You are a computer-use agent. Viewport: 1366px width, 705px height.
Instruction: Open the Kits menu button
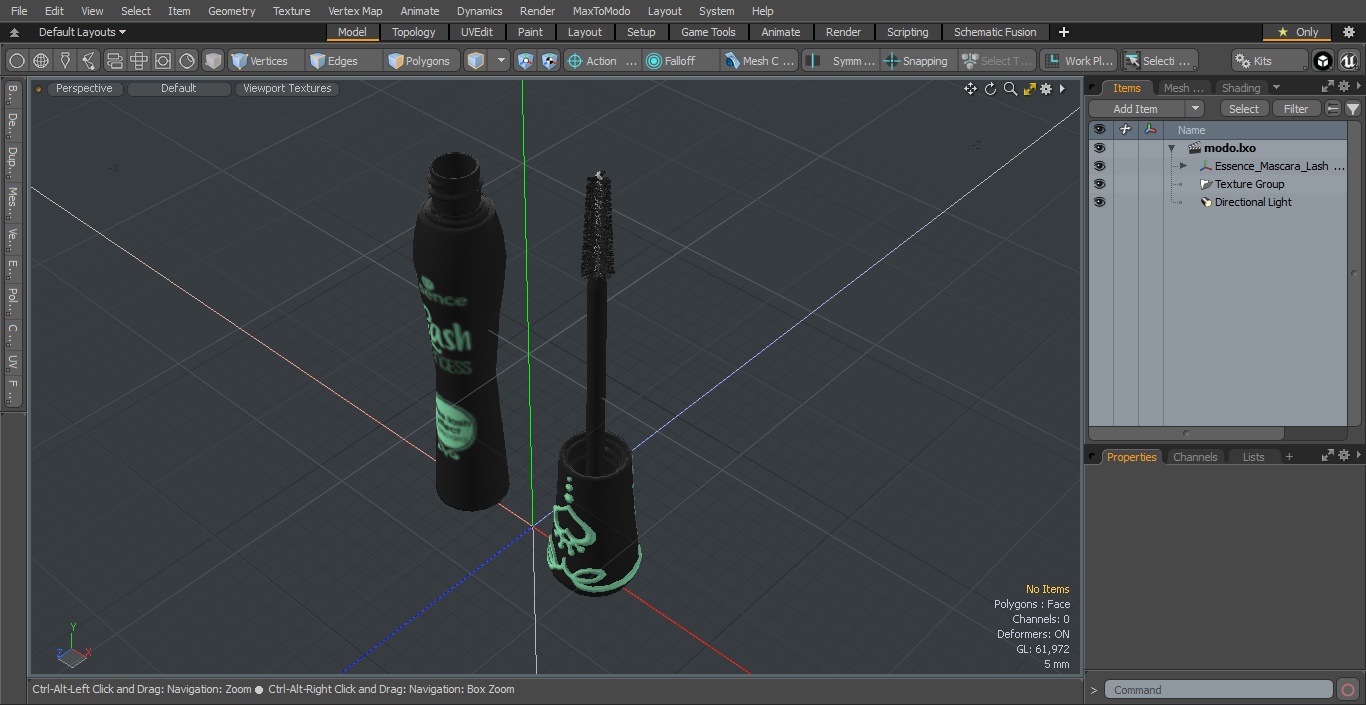coord(1269,61)
